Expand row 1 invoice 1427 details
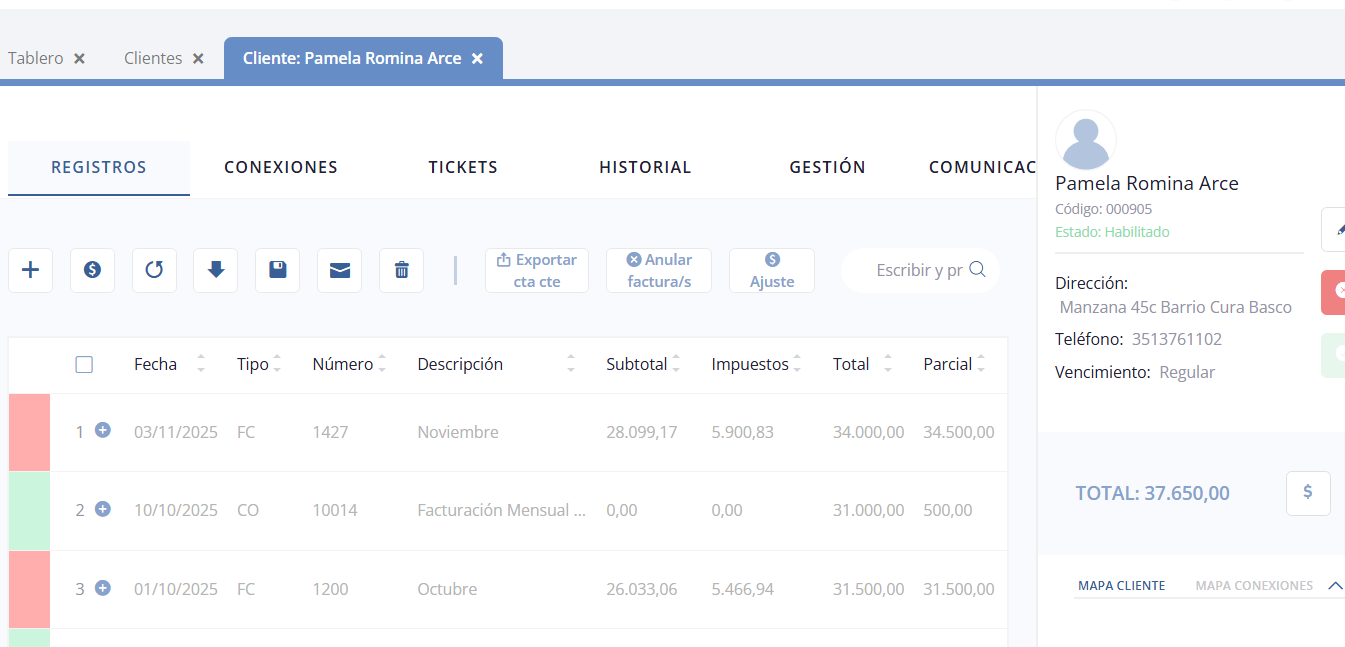Screen dimensions: 1345x647 [103, 430]
